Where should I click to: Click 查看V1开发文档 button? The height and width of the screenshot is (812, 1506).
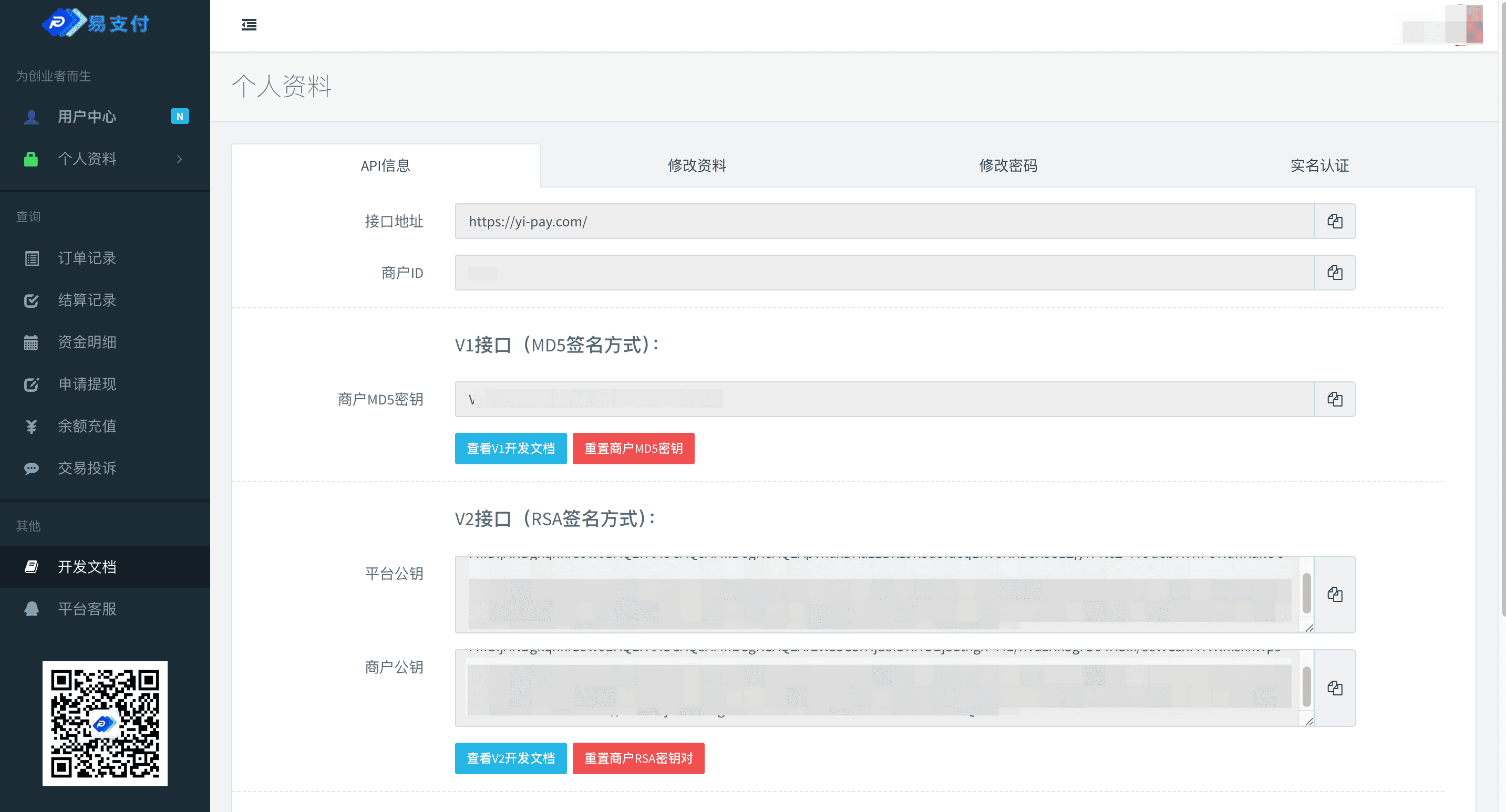coord(510,449)
